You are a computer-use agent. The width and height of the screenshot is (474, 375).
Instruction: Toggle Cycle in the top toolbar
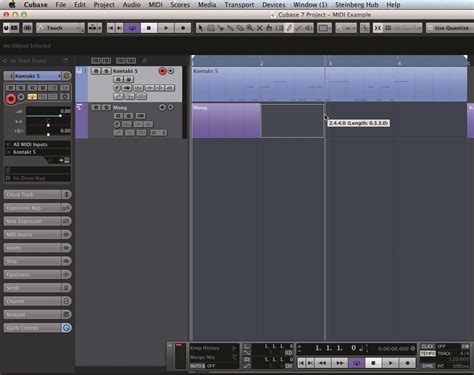coord(132,28)
